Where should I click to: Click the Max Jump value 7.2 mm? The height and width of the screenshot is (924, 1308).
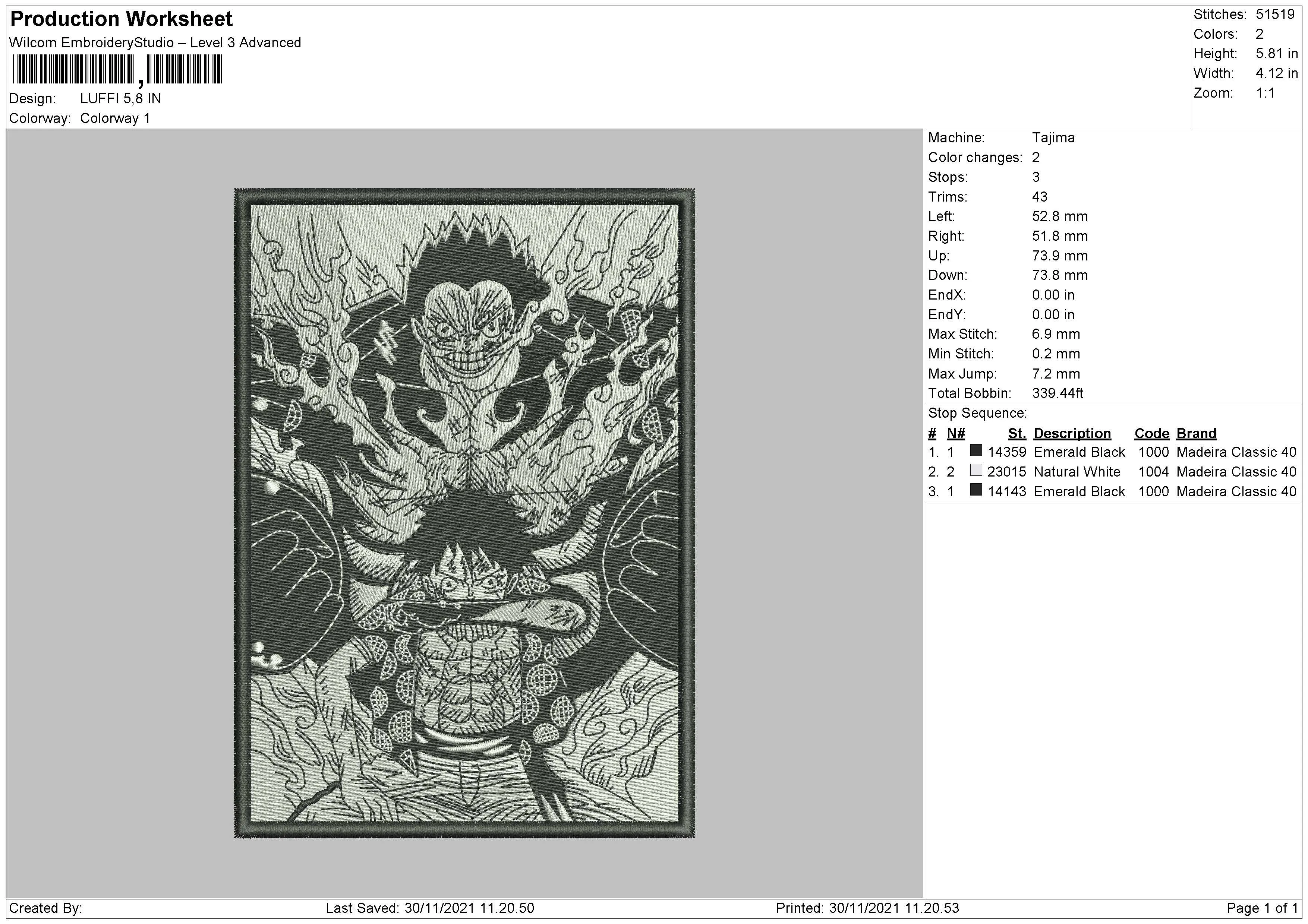pos(1056,374)
